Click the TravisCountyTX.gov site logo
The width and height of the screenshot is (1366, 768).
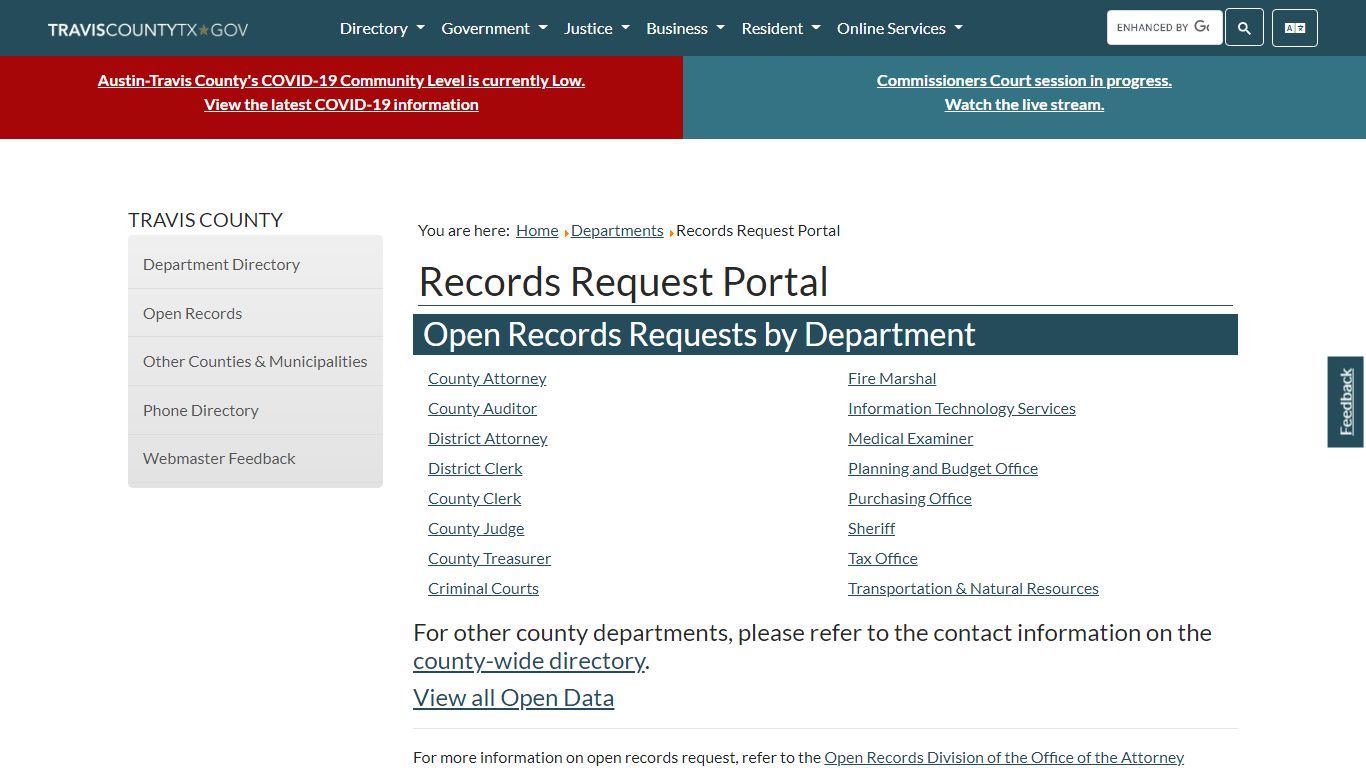coord(148,29)
